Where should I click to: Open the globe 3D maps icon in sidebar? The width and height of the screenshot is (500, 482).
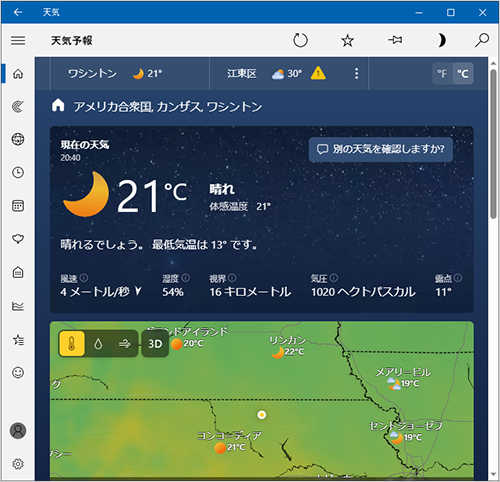pos(18,139)
